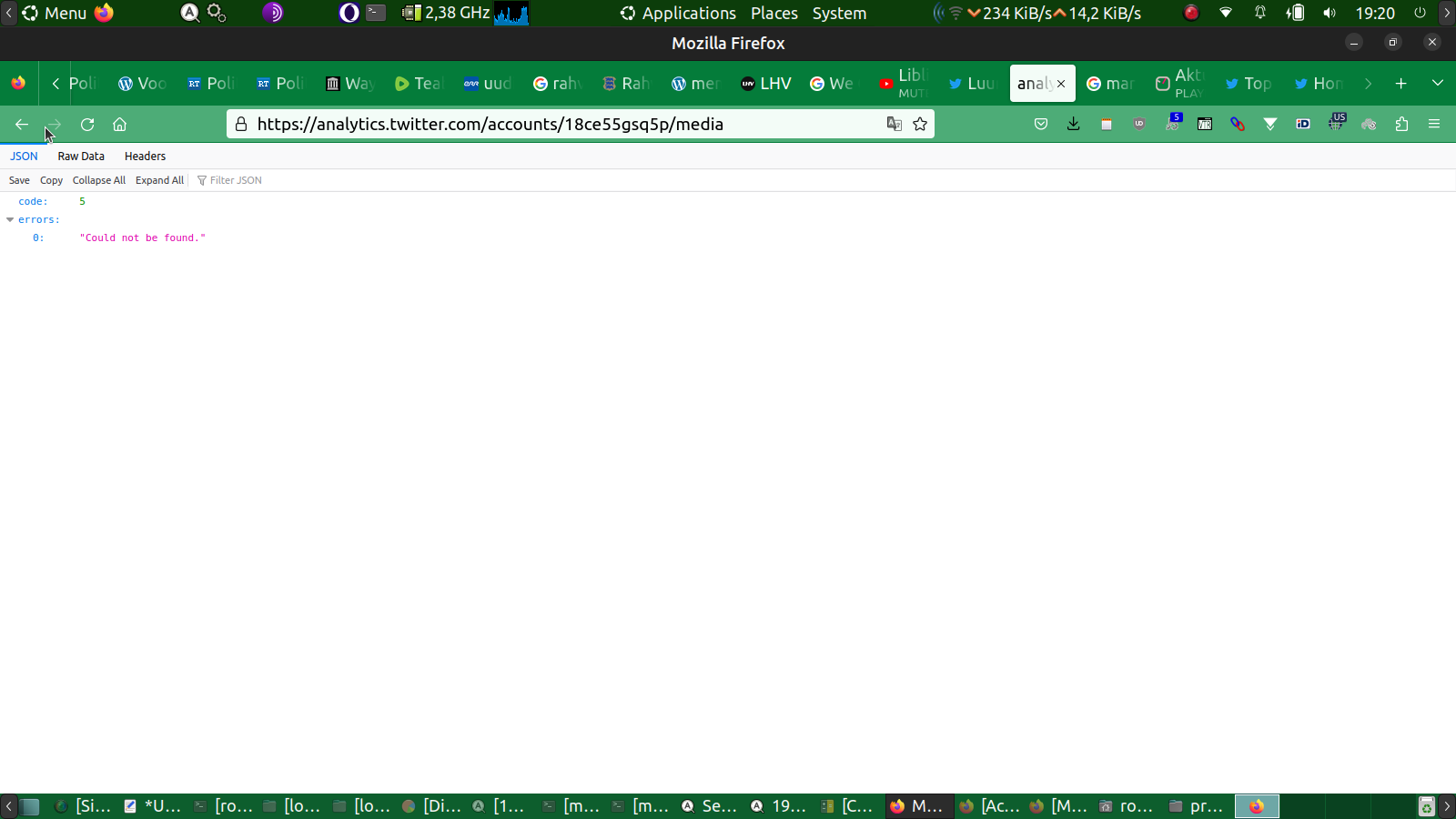
Task: Switch to the uud browser tab
Action: (x=488, y=84)
